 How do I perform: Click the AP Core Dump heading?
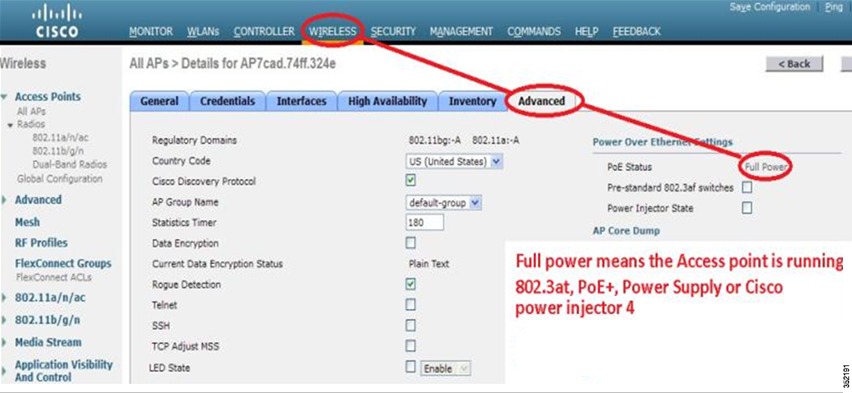coord(626,231)
